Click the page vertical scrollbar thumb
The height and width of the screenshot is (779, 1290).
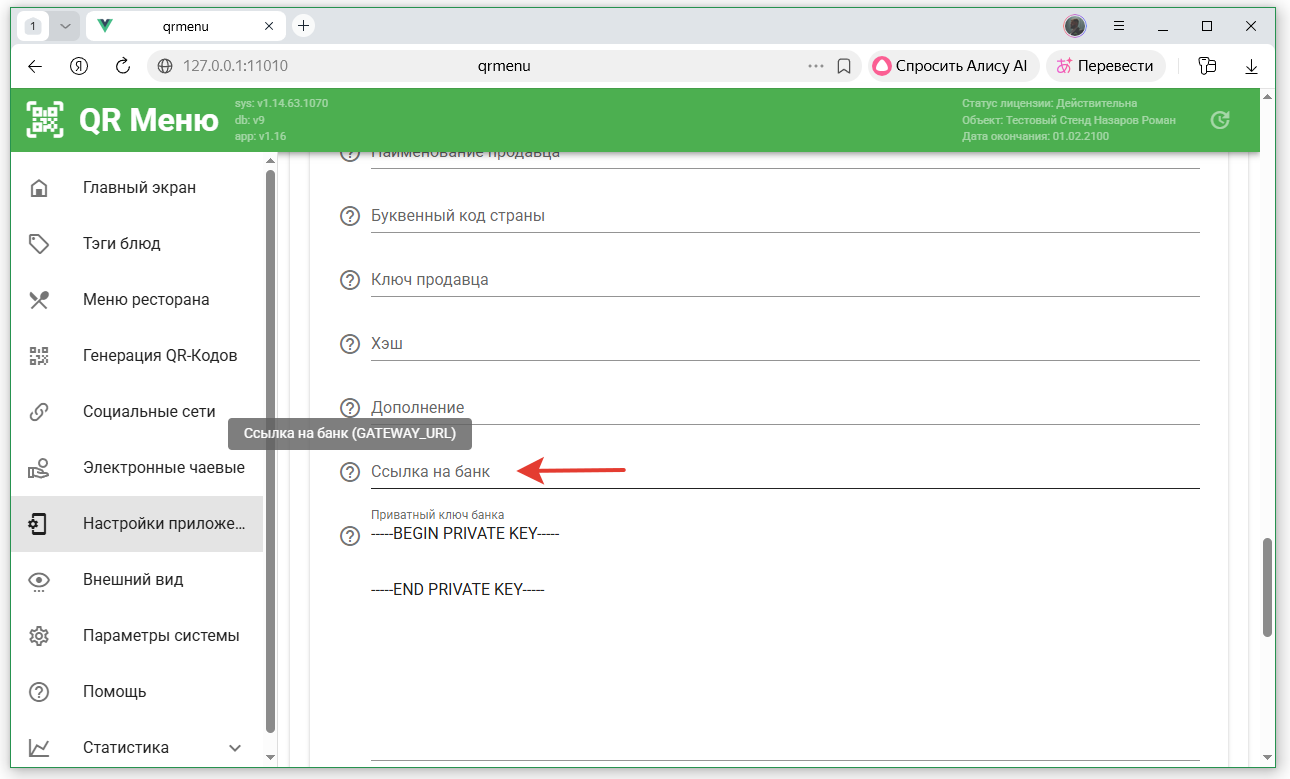click(1267, 587)
